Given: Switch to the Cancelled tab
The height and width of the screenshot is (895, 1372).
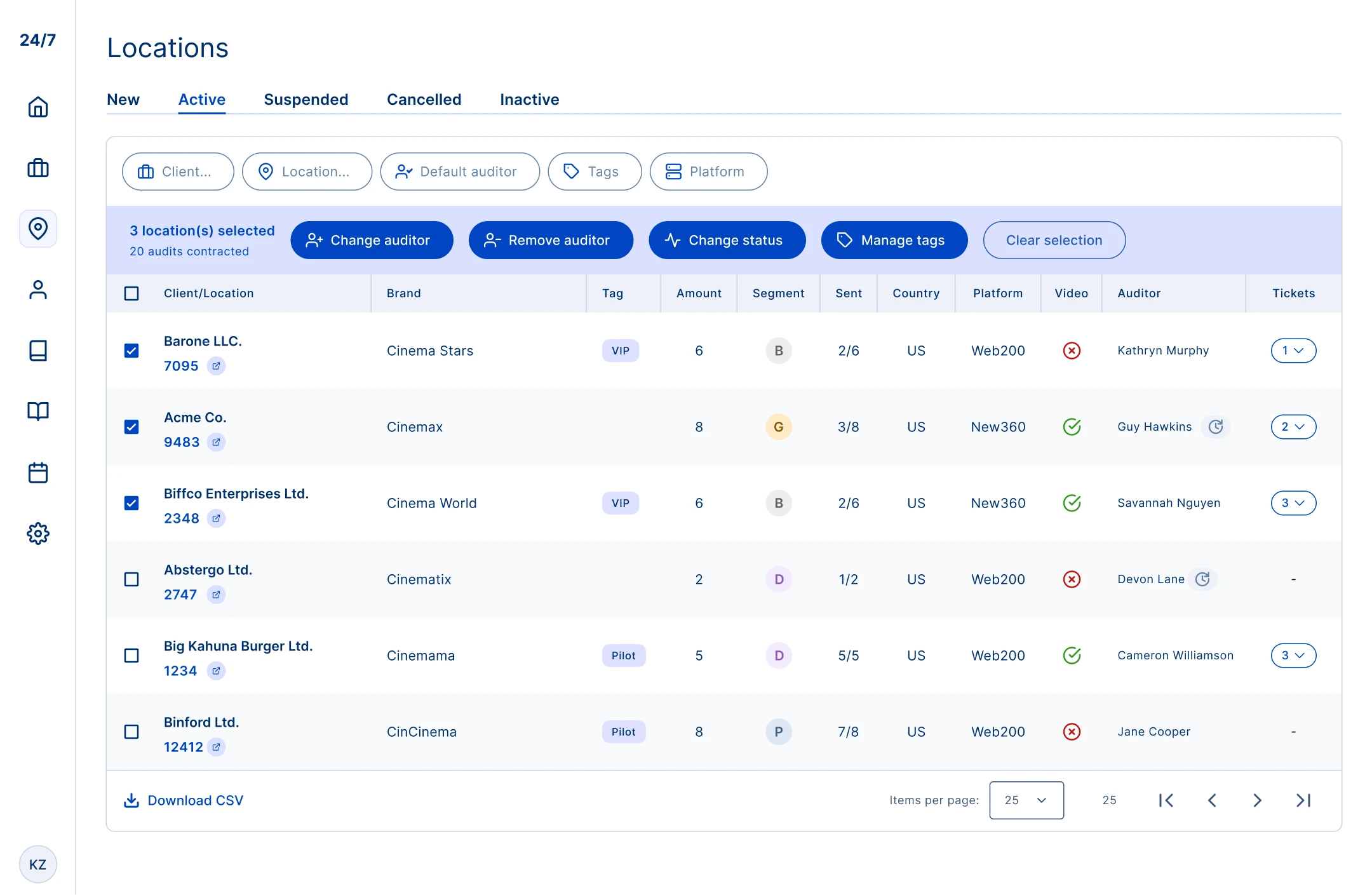Looking at the screenshot, I should point(424,100).
